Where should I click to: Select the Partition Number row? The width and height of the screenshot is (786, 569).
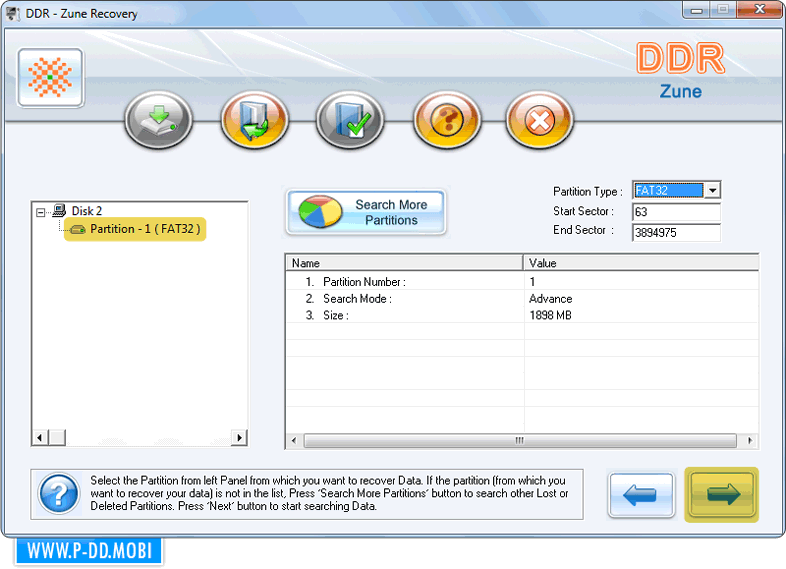click(522, 282)
